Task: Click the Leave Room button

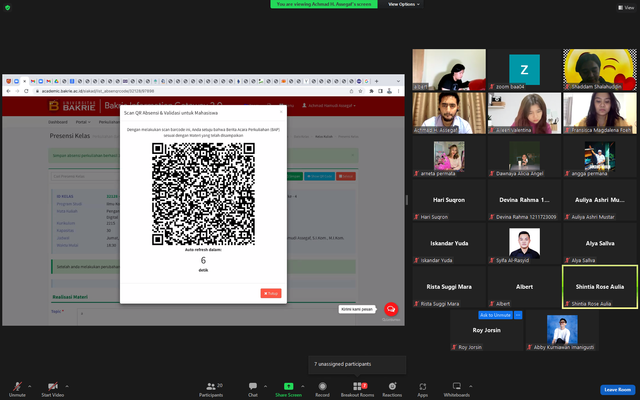Action: 617,389
